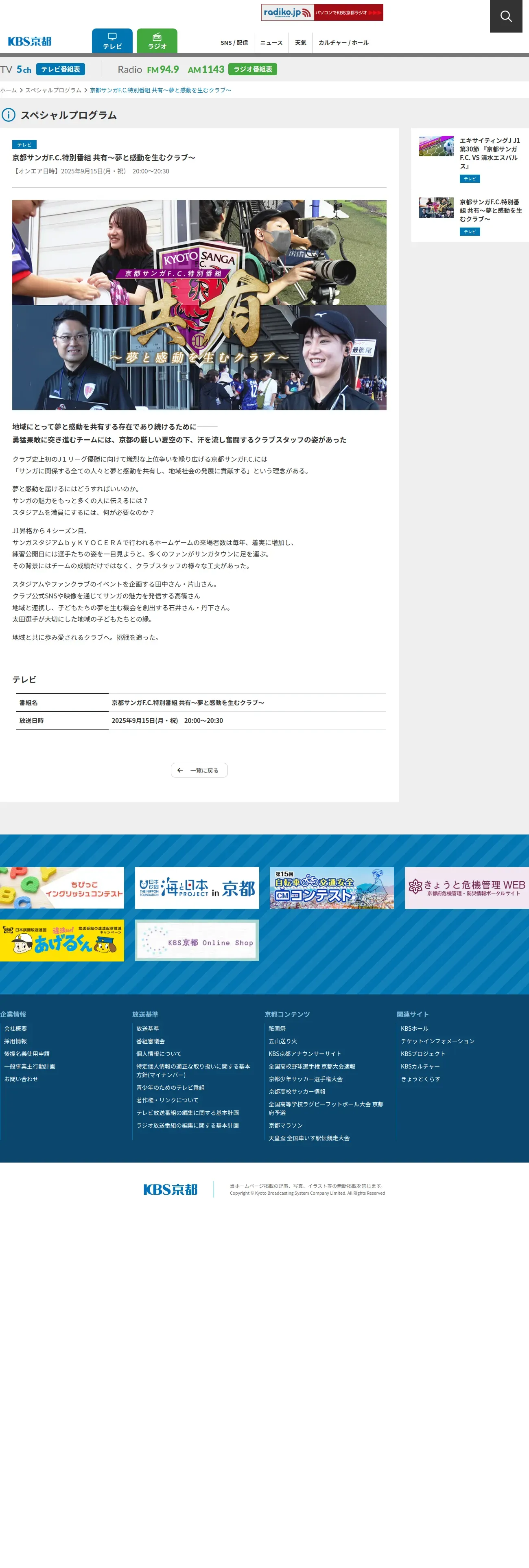Open 天気 menu

pyautogui.click(x=301, y=43)
